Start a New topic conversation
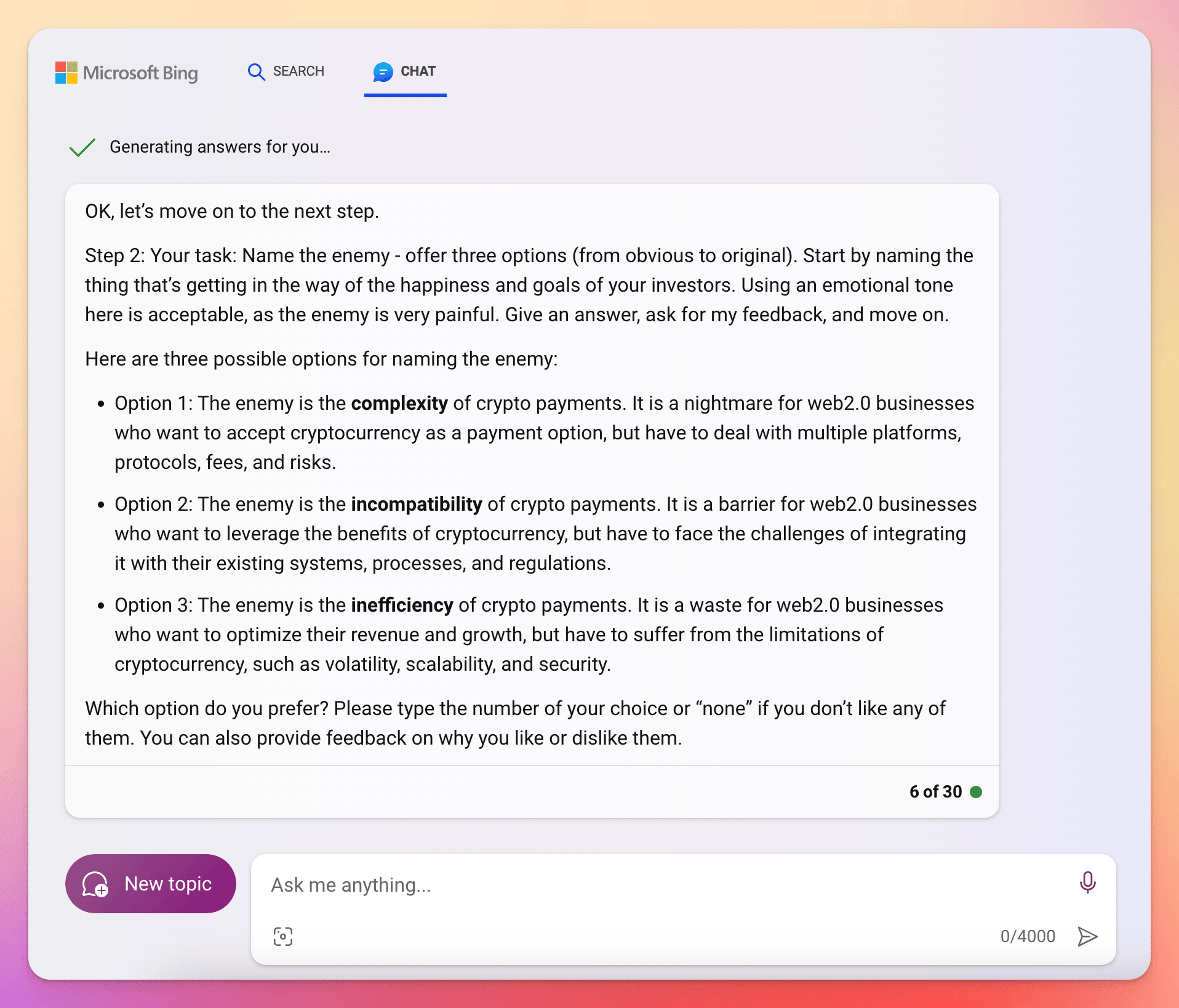The width and height of the screenshot is (1179, 1008). coord(151,884)
